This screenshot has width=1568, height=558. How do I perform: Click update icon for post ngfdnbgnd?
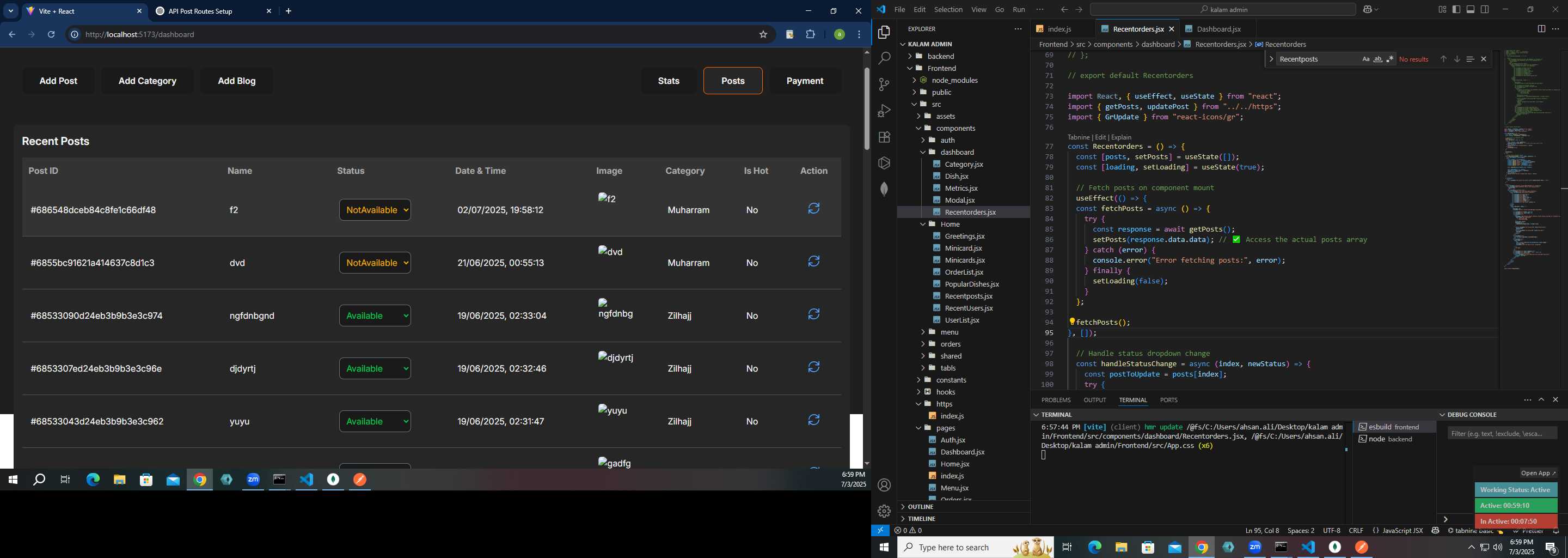point(814,314)
